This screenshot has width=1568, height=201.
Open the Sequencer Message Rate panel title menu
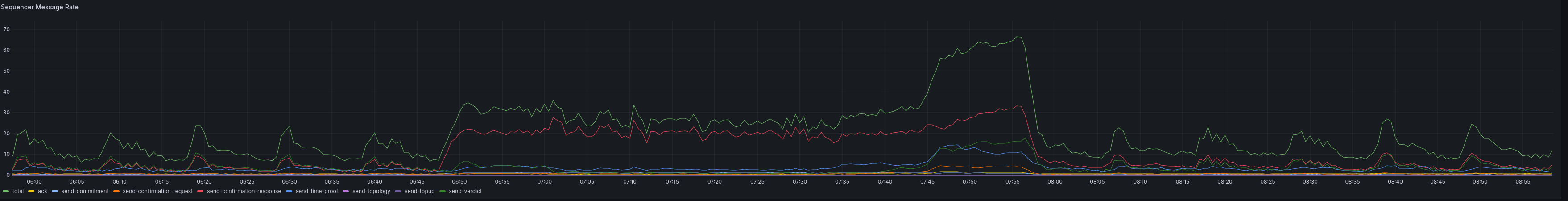pyautogui.click(x=40, y=7)
